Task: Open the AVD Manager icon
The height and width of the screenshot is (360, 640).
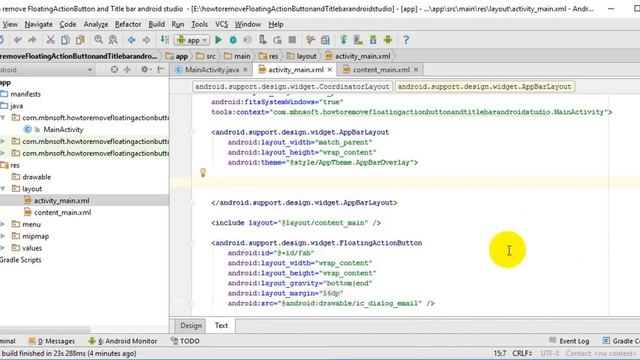Action: (358, 40)
